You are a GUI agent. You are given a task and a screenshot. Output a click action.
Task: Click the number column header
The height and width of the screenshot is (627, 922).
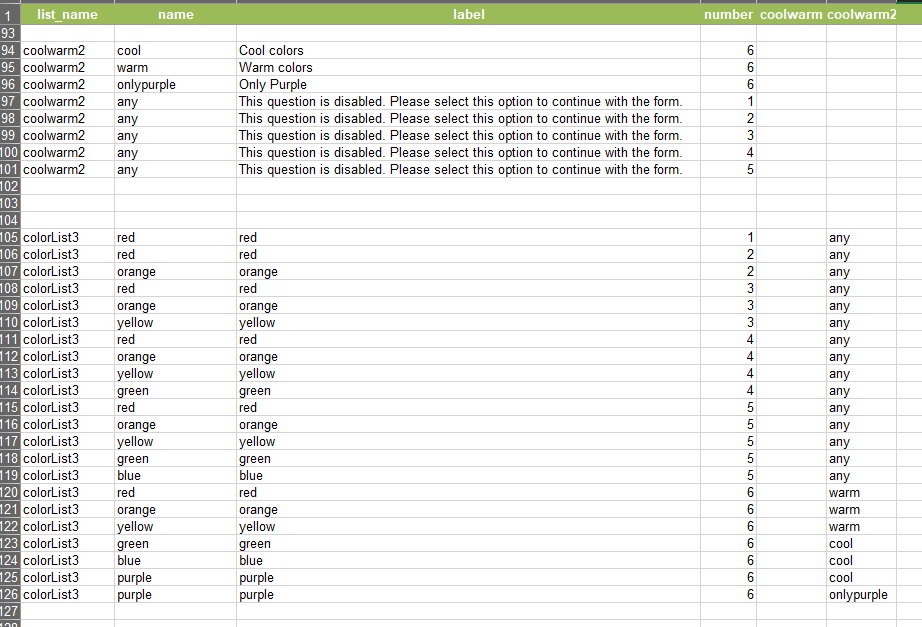pyautogui.click(x=728, y=14)
